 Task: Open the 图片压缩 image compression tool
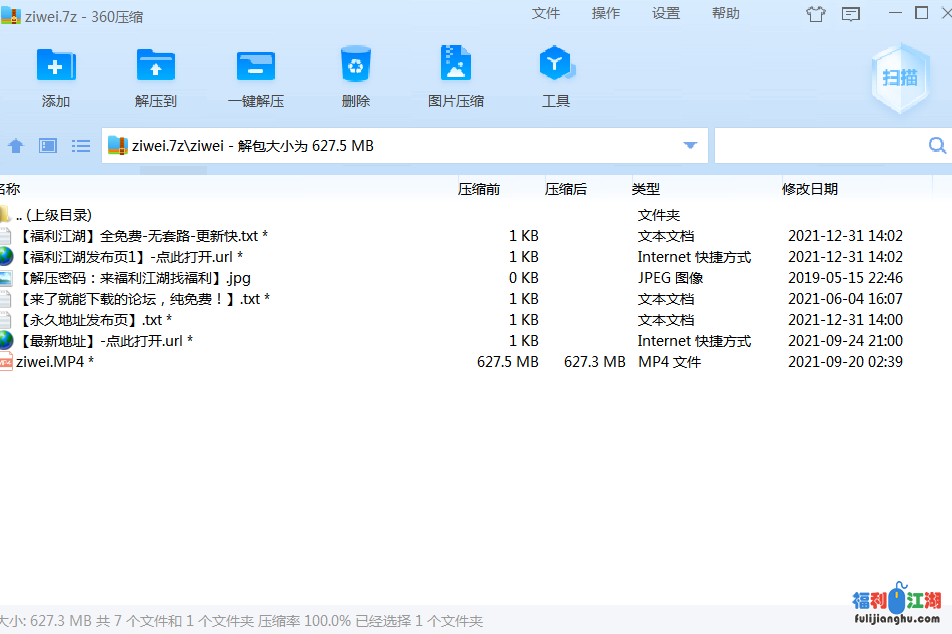coord(456,66)
